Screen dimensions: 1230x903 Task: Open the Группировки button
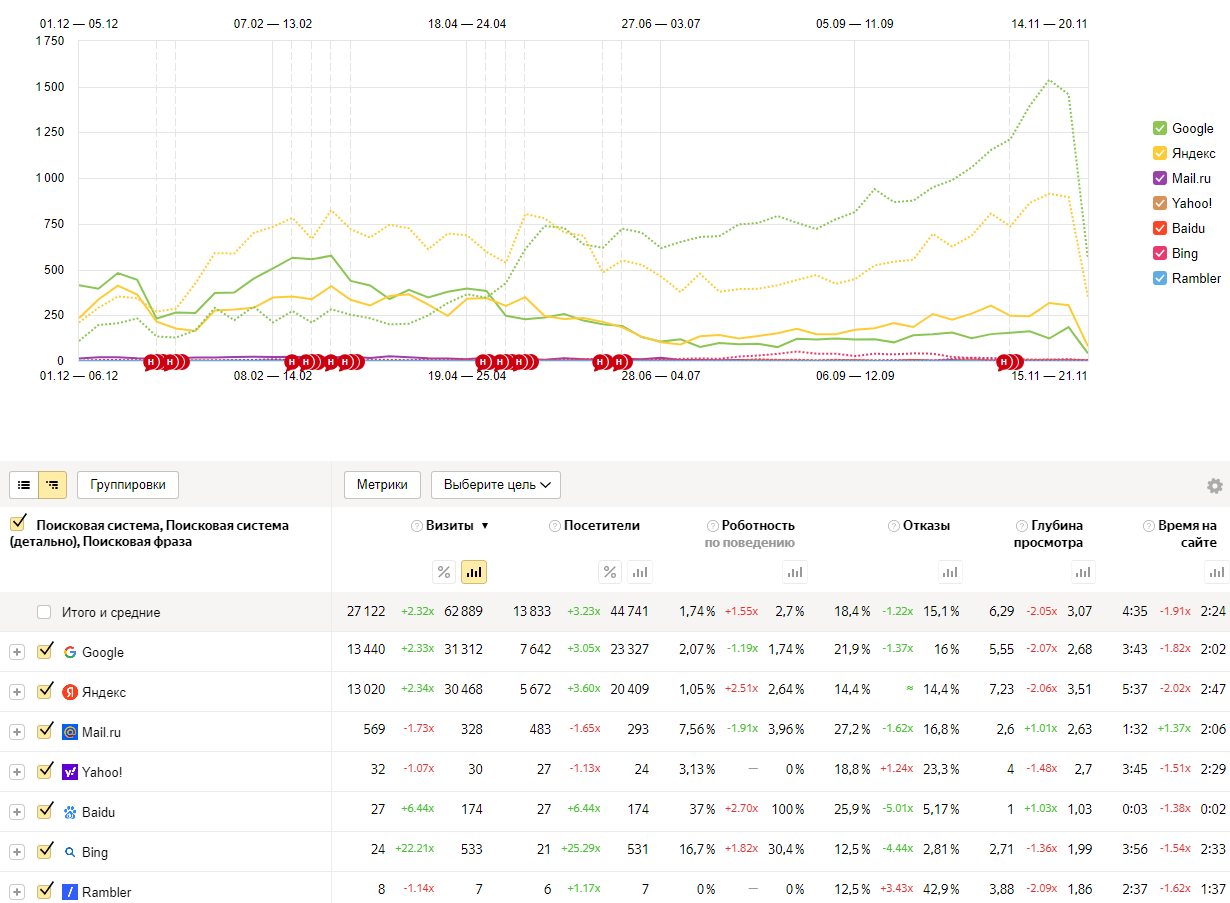128,485
